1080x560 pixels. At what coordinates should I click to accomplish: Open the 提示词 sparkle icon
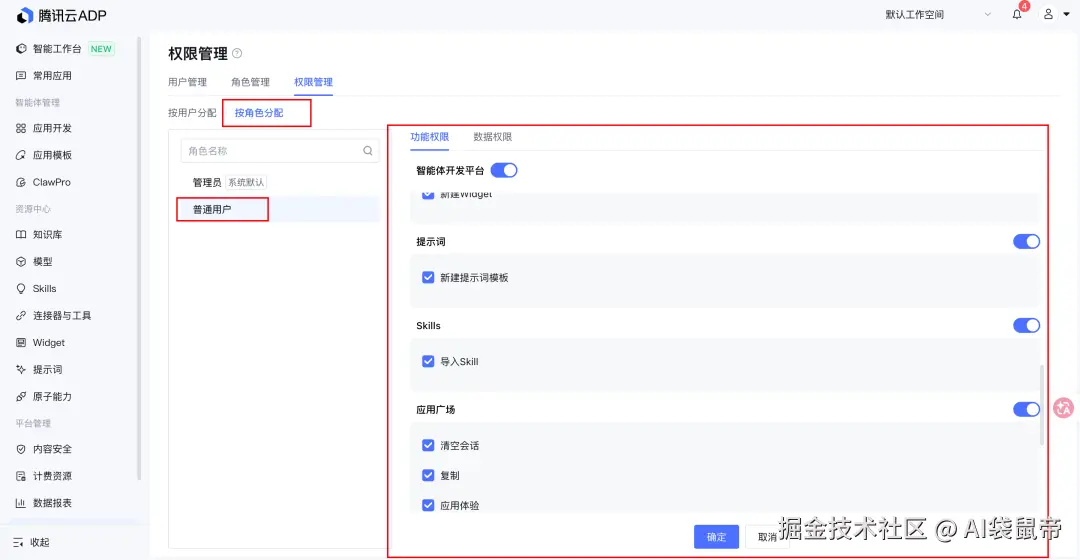tap(21, 370)
